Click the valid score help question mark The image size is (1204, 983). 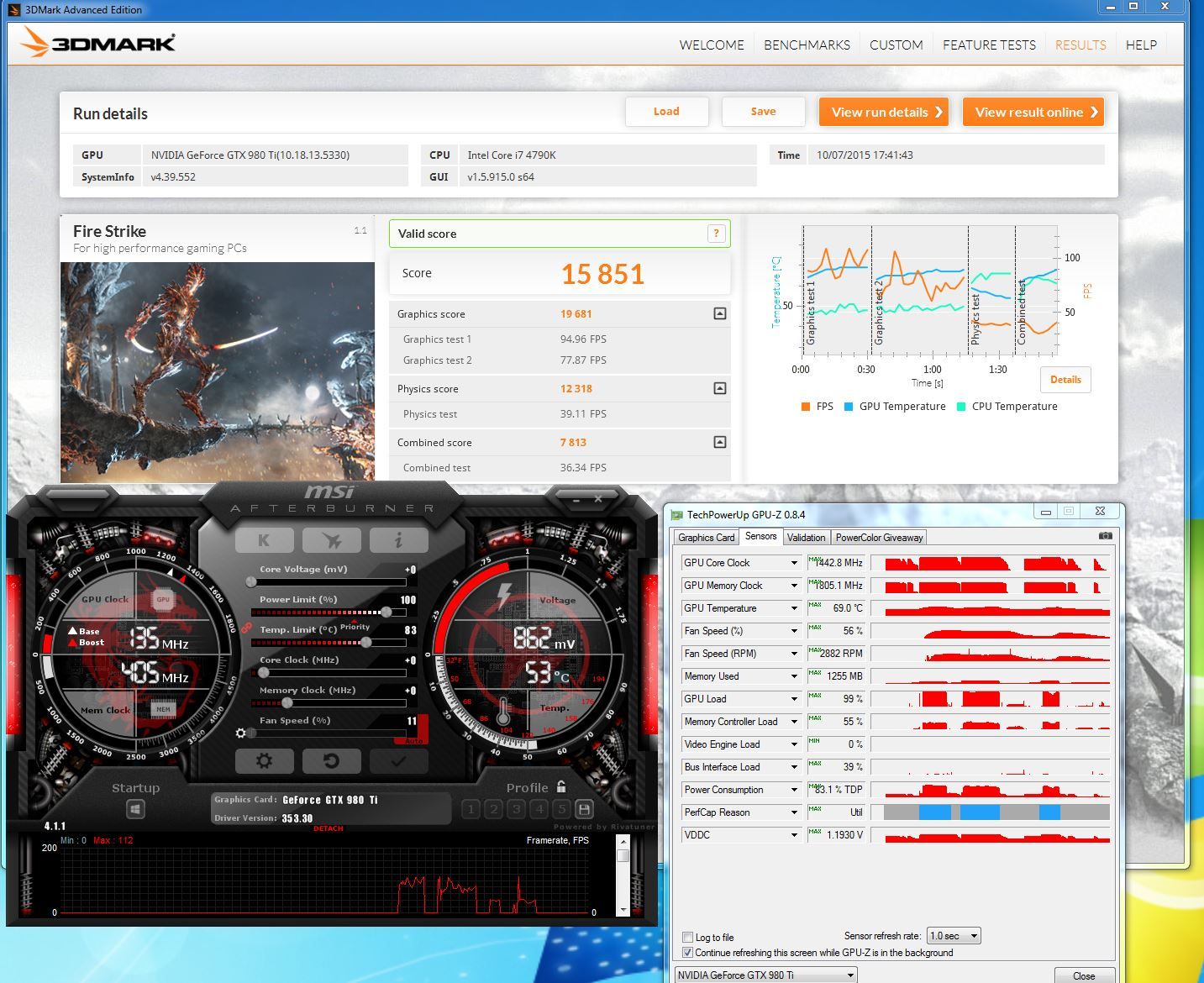[x=716, y=234]
